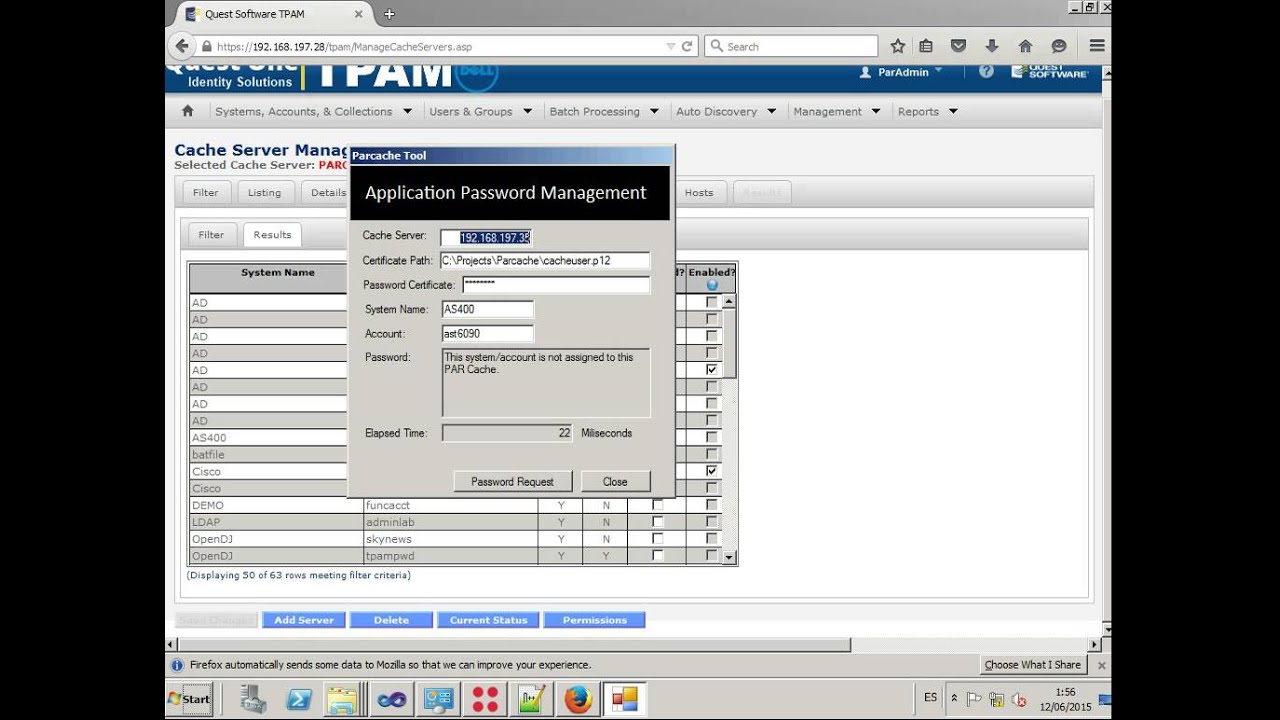Open the Action Center flag tray icon

coord(974,699)
